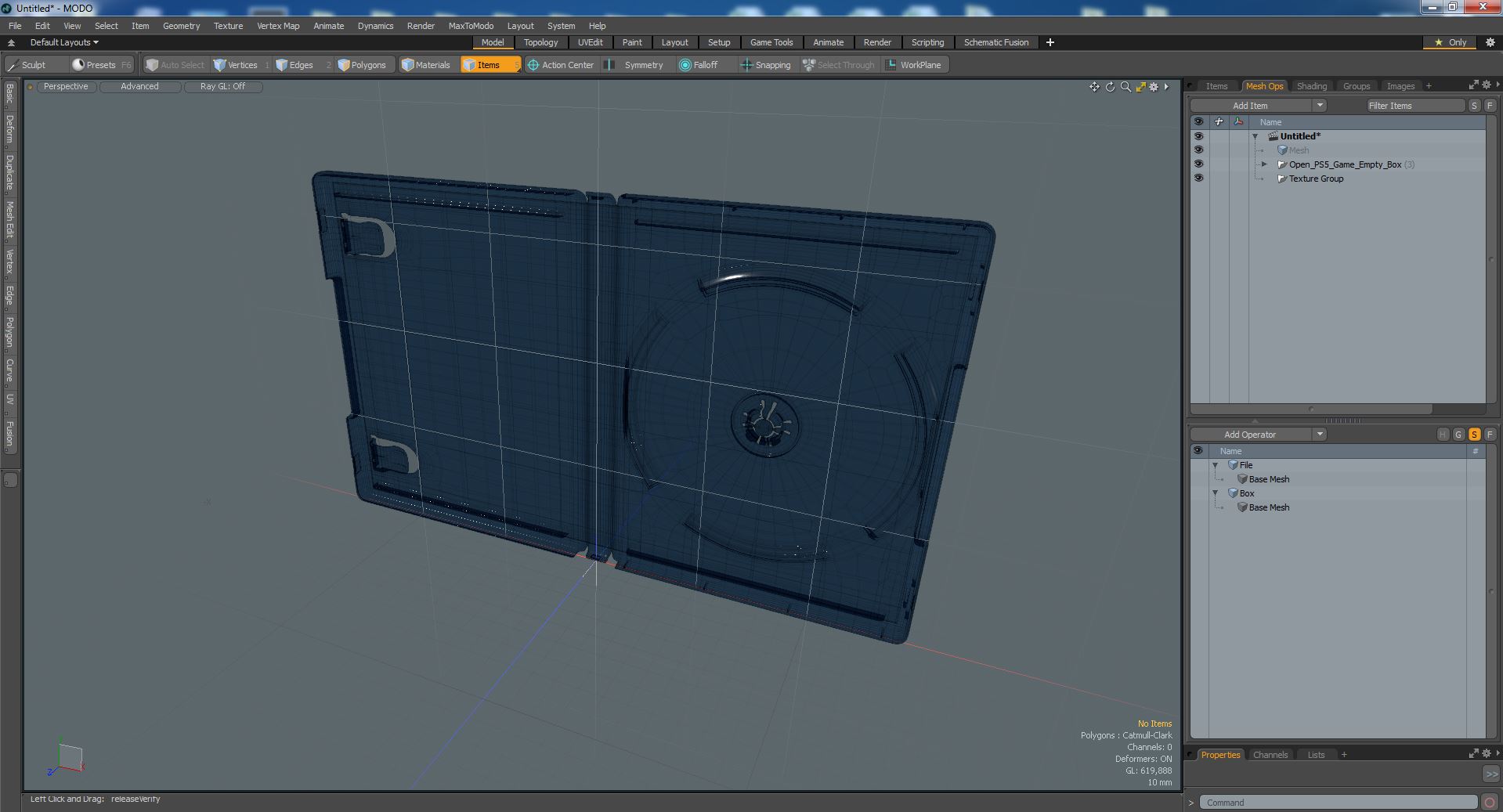Screen dimensions: 1503x812
Task: Open the WorkPlane options
Action: [914, 65]
